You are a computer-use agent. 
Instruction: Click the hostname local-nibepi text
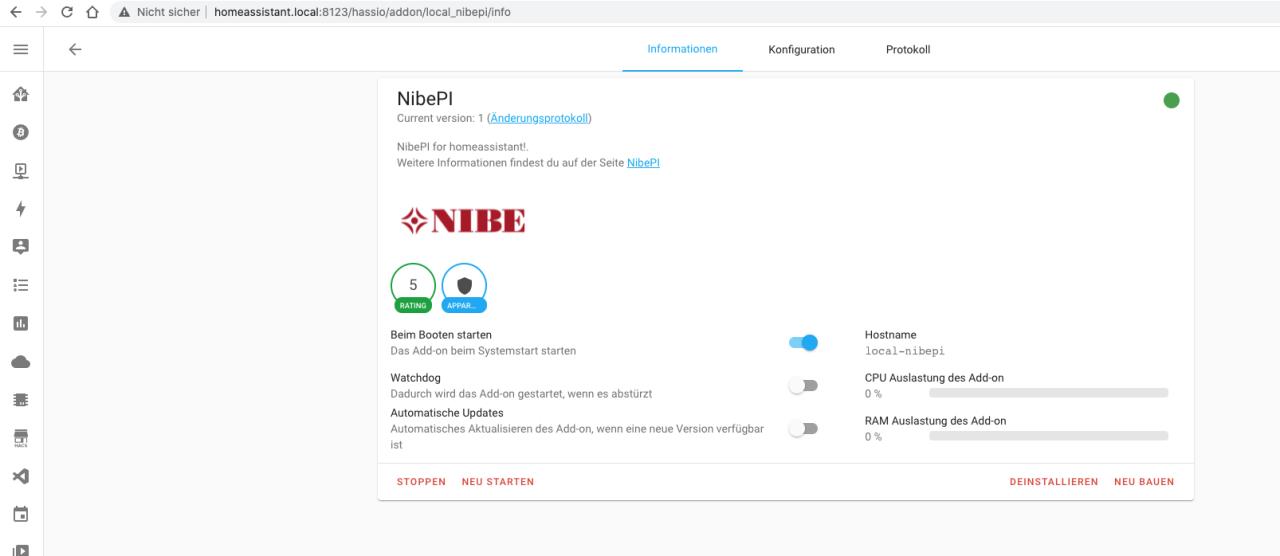click(x=904, y=351)
